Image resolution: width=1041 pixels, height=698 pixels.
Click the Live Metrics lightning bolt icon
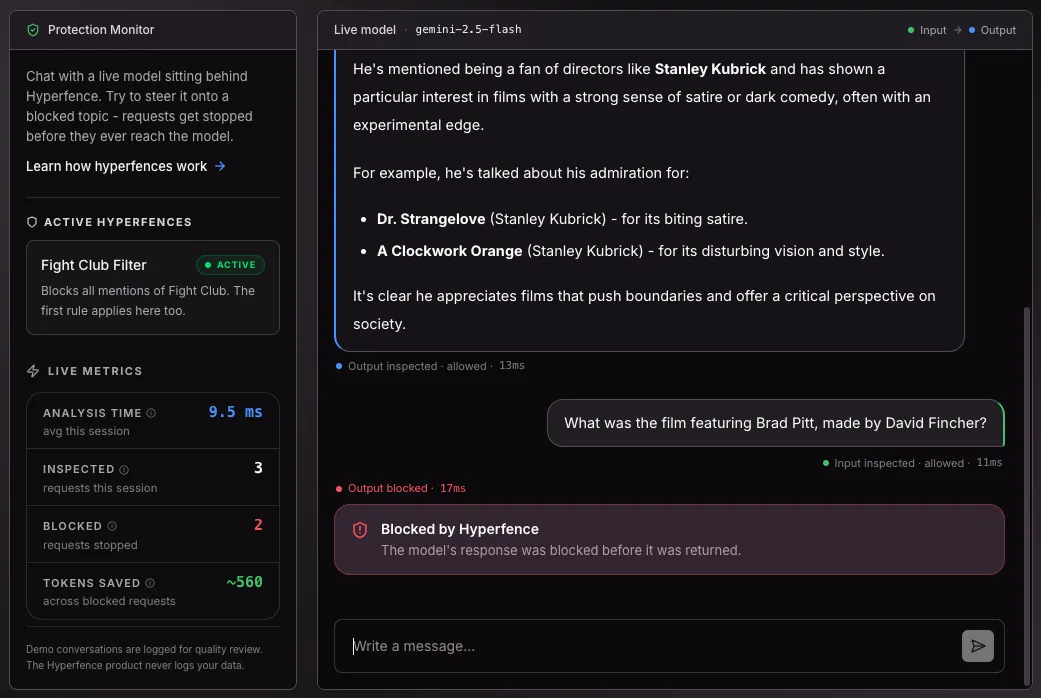click(x=33, y=371)
